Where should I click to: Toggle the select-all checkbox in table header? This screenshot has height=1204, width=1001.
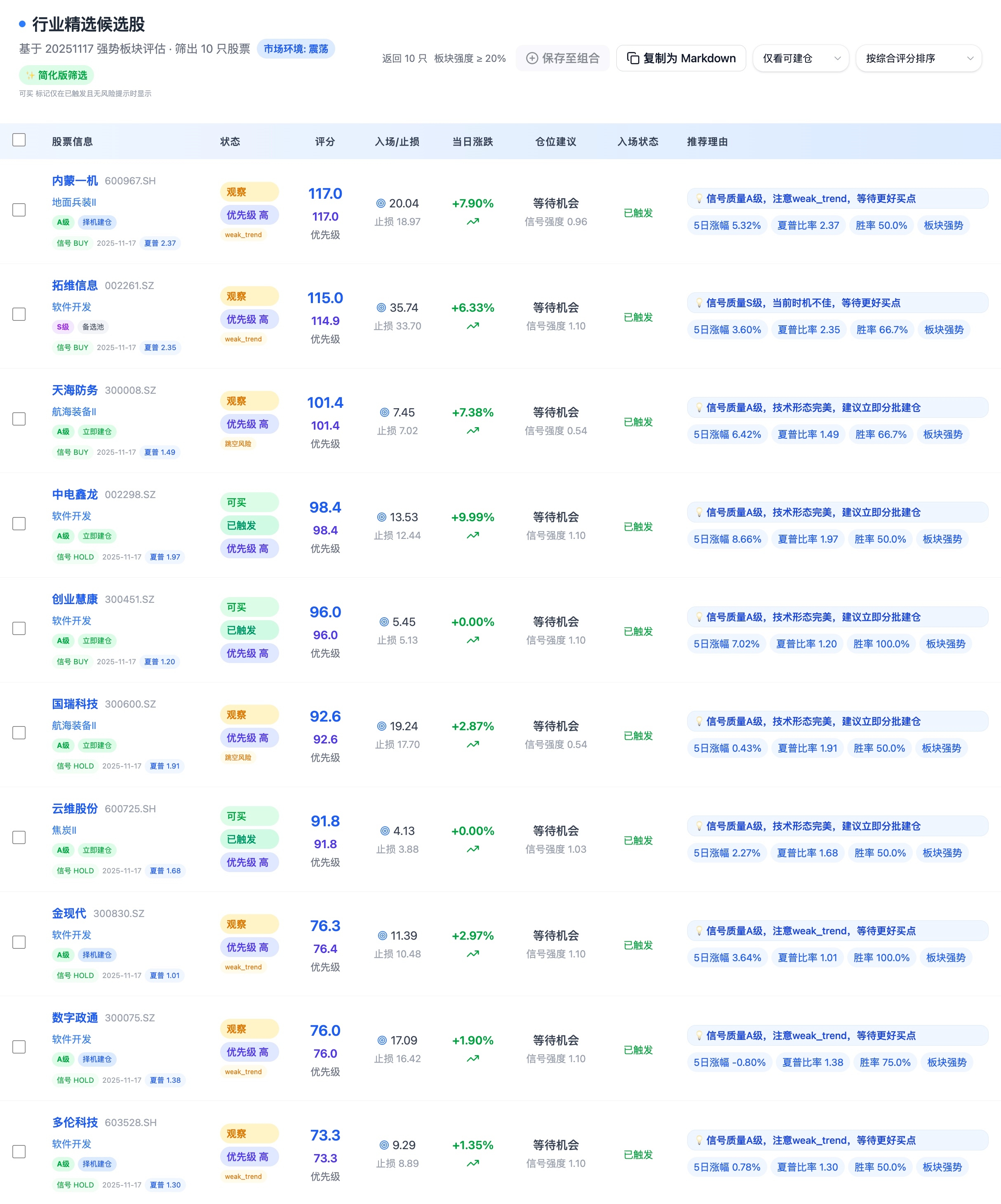pos(19,140)
